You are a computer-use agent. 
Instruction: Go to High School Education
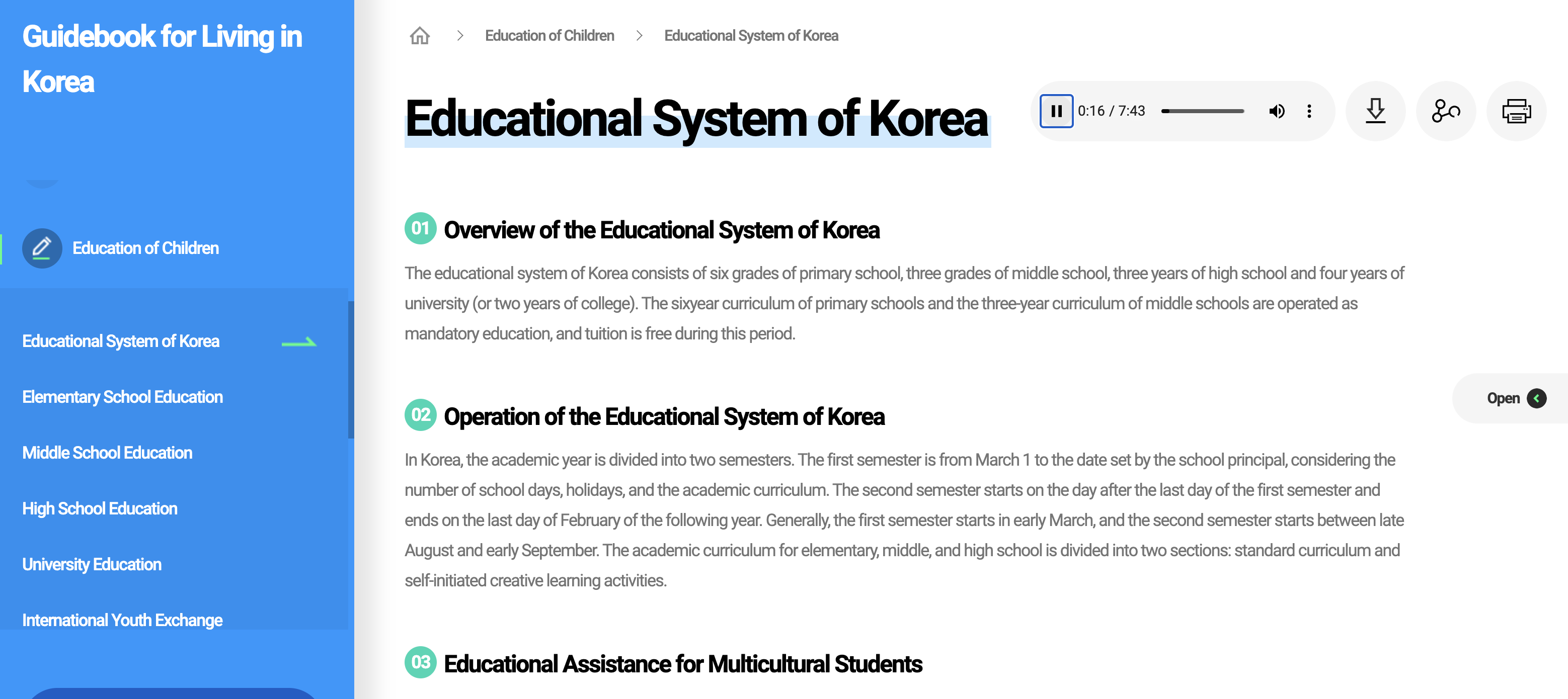[x=100, y=508]
